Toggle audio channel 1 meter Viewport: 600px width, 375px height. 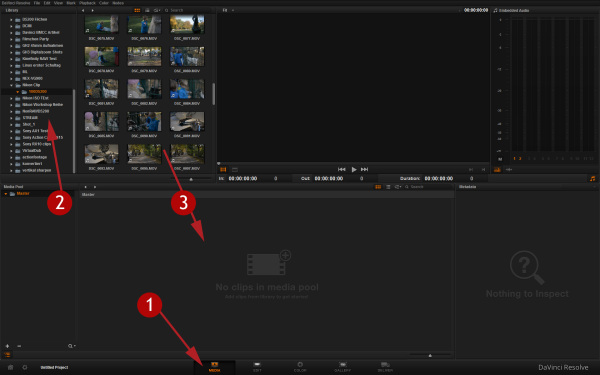(x=514, y=158)
